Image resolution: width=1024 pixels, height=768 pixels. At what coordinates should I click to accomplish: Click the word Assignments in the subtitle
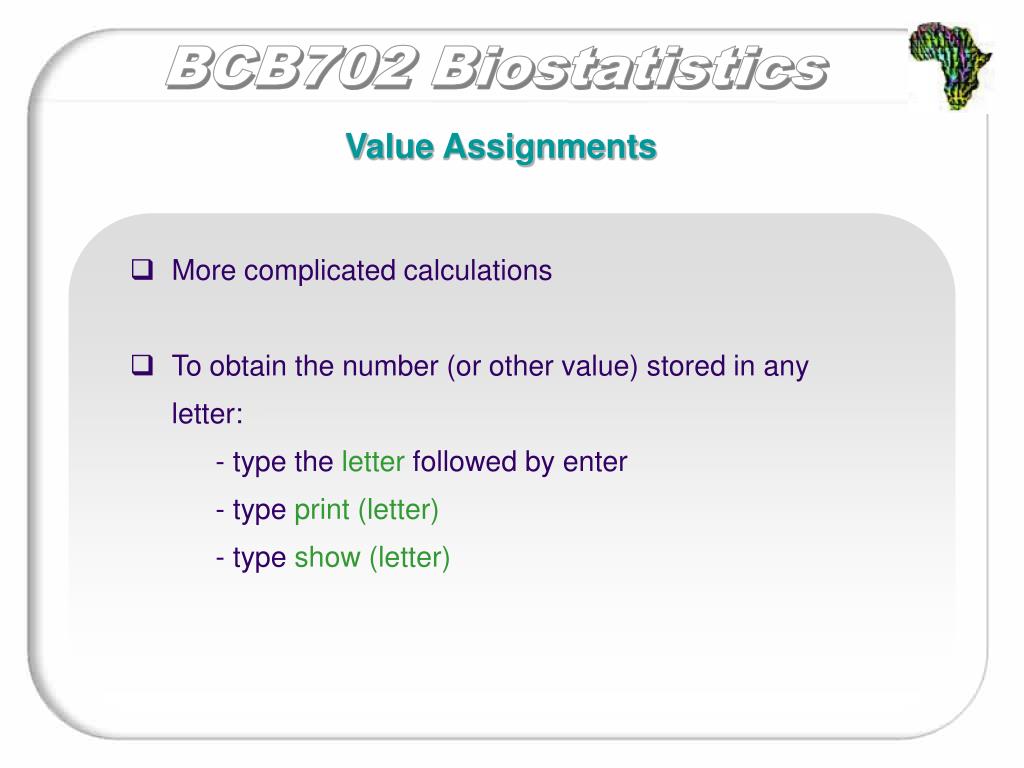coord(550,148)
